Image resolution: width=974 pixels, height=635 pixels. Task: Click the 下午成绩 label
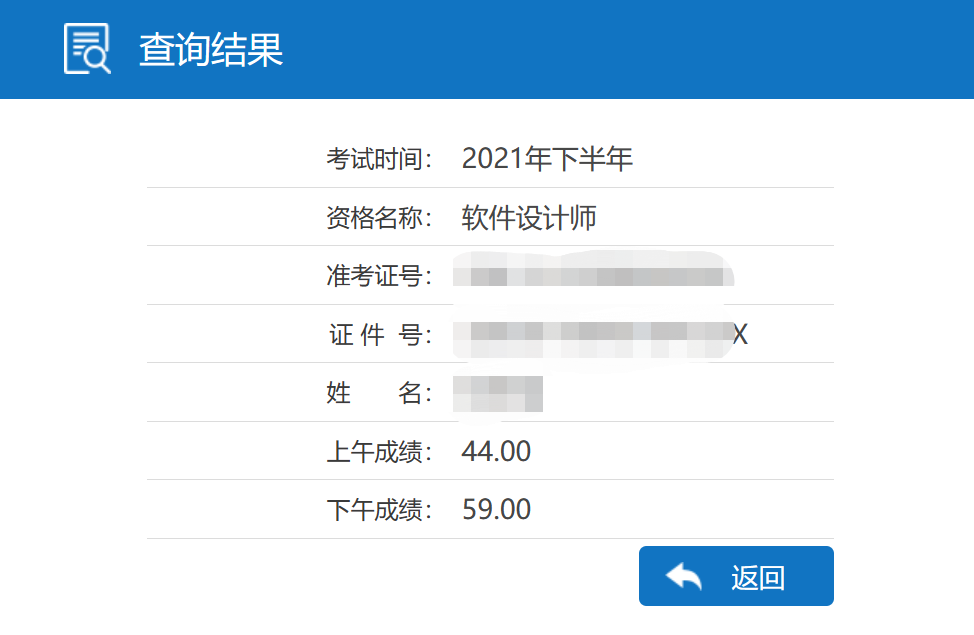pyautogui.click(x=379, y=510)
